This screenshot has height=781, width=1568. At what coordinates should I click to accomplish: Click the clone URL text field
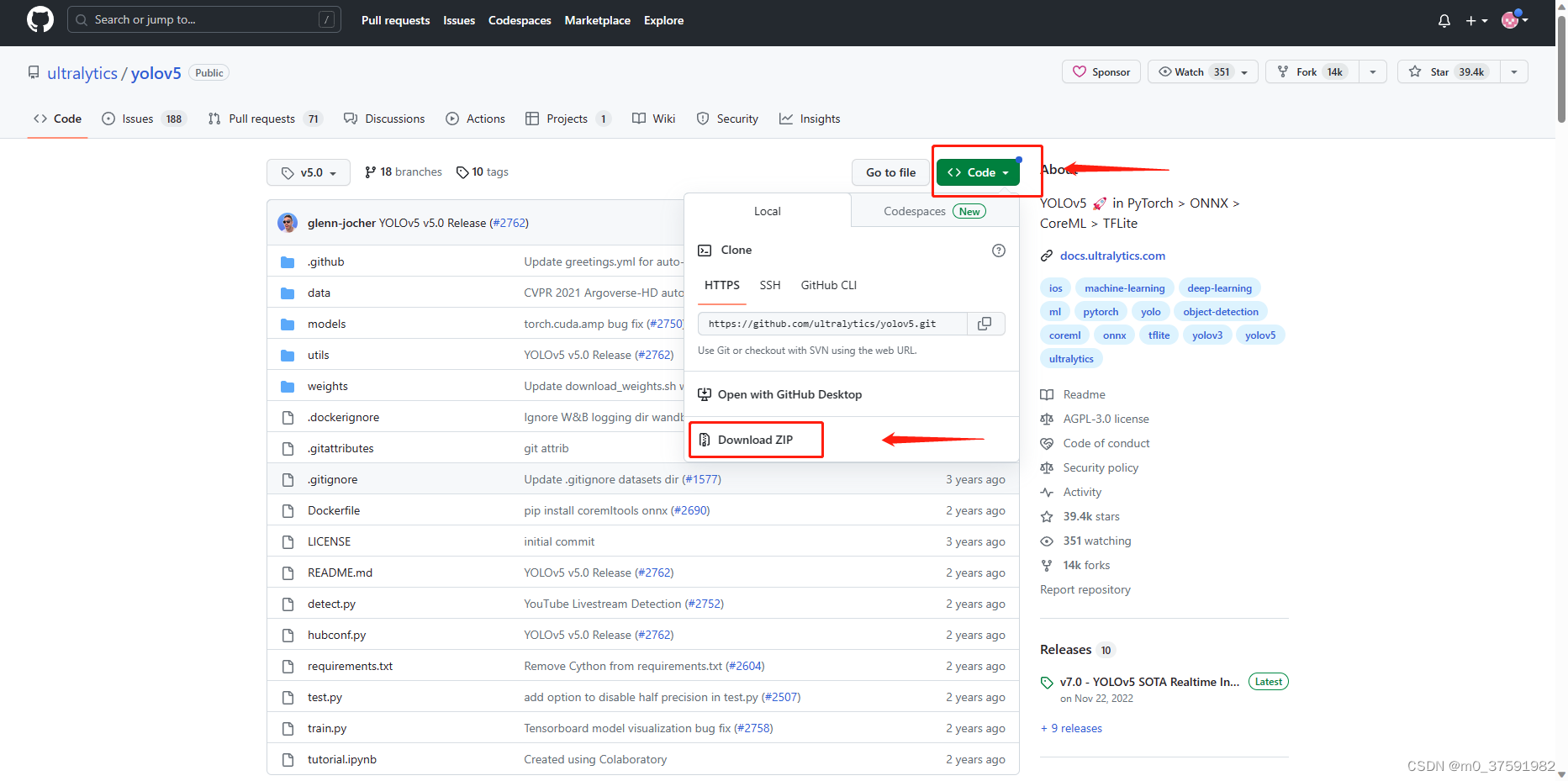point(832,324)
